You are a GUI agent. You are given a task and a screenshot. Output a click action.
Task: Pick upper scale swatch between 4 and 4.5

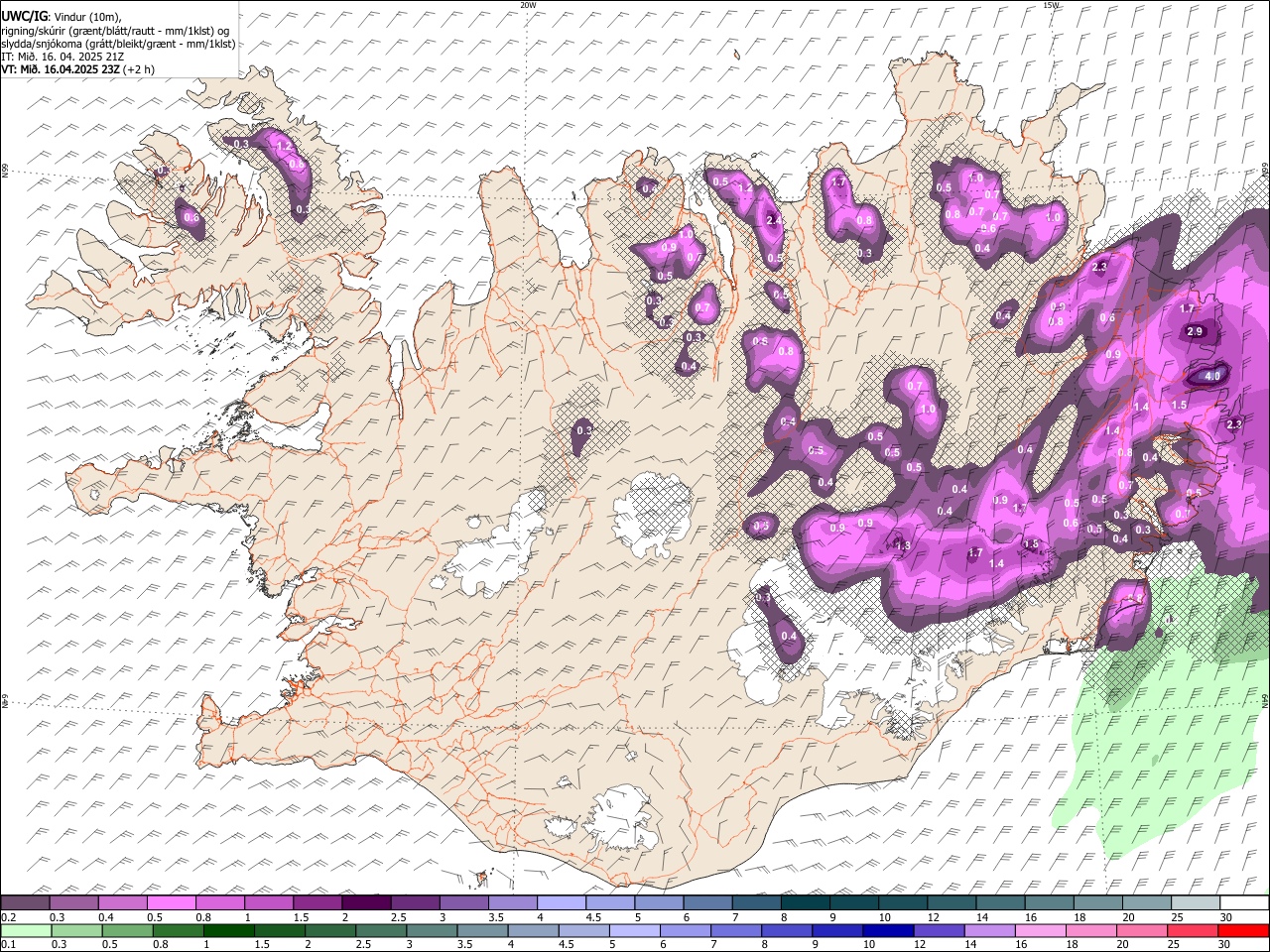pos(562,902)
